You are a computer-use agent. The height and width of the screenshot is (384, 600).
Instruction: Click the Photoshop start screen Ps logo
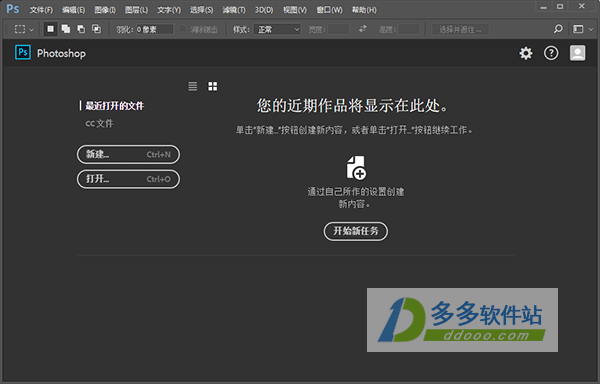click(x=23, y=52)
